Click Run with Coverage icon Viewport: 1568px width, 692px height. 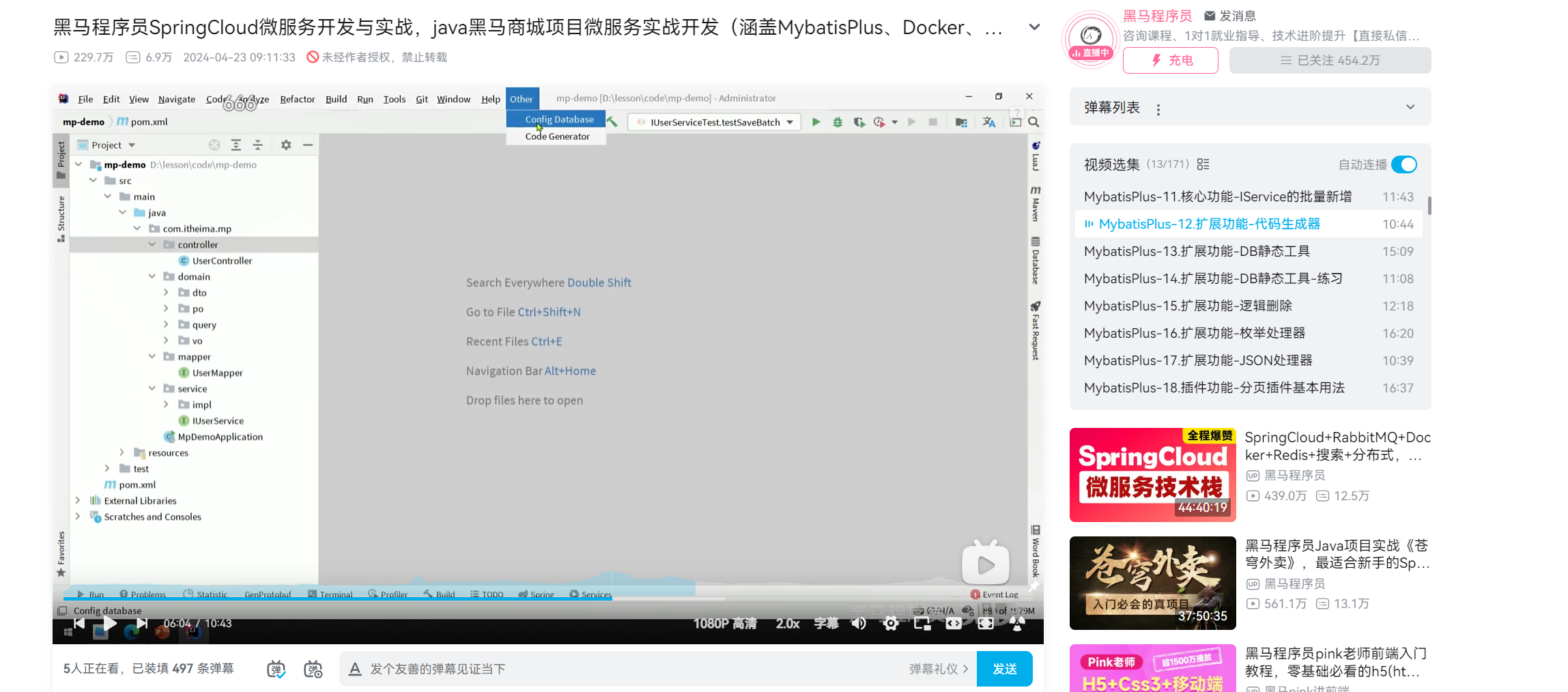pyautogui.click(x=859, y=122)
